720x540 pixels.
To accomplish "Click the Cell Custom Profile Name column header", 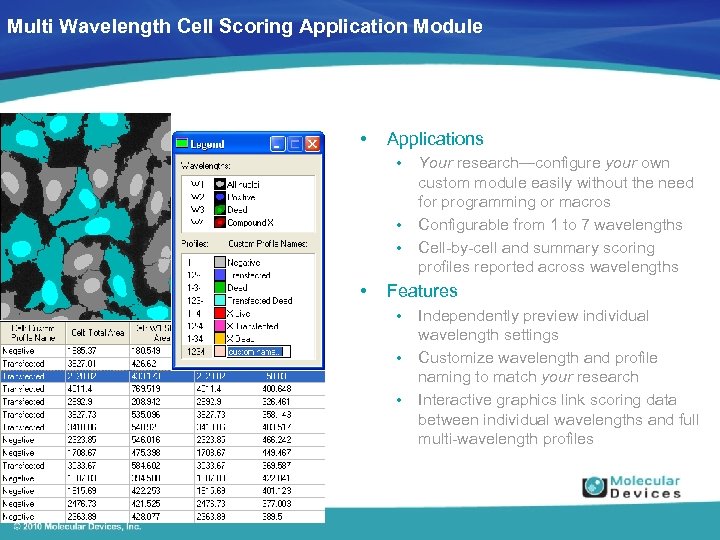I will (33, 333).
